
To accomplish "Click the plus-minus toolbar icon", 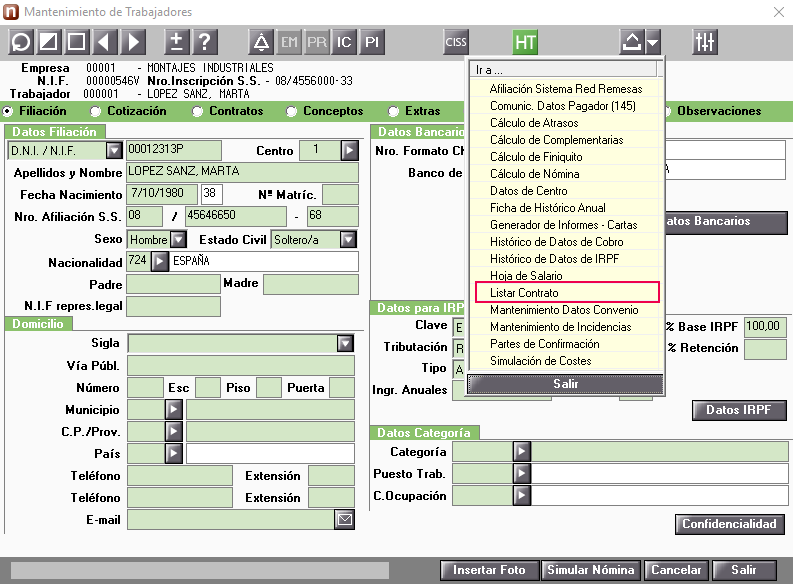I will 177,42.
